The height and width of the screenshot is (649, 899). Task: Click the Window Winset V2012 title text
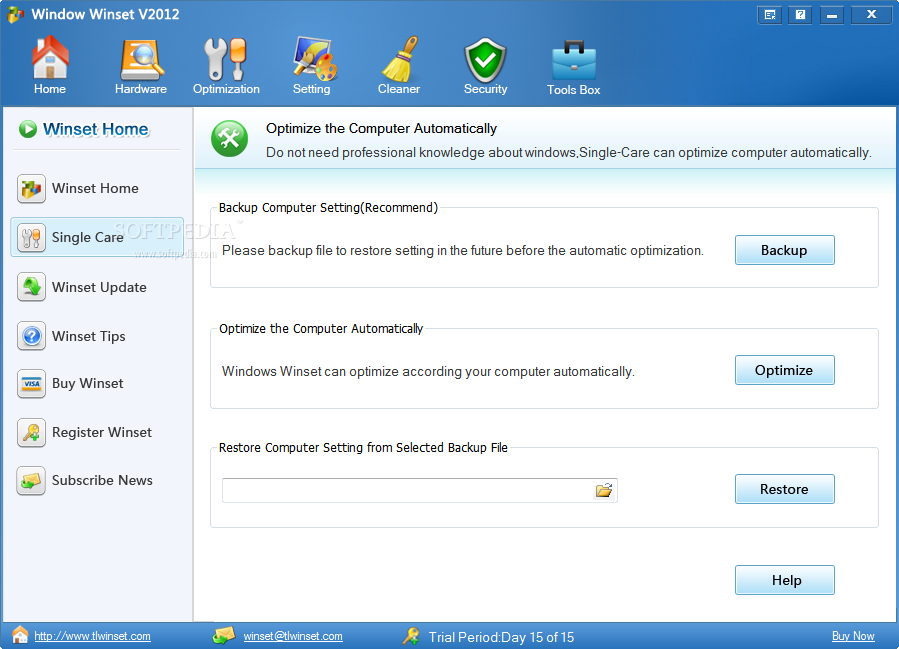[x=105, y=14]
